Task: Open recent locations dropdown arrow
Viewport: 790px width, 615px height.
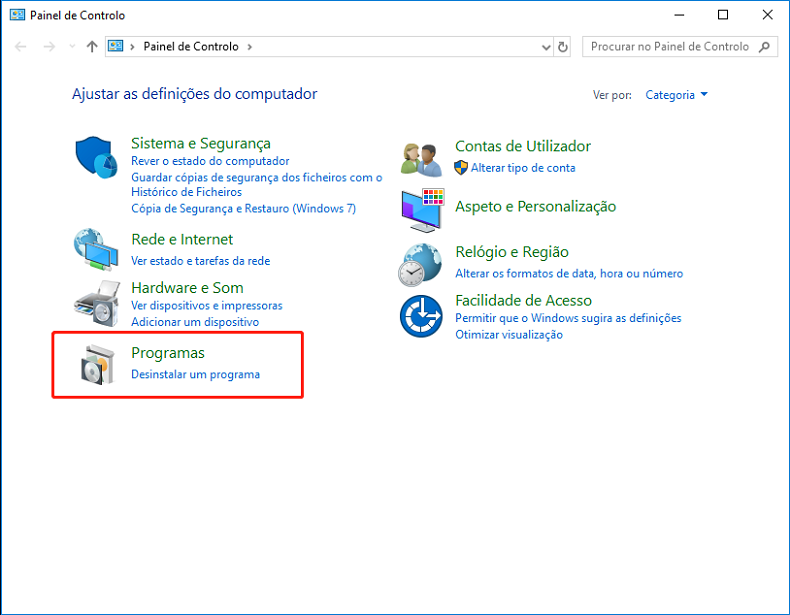Action: click(x=72, y=47)
